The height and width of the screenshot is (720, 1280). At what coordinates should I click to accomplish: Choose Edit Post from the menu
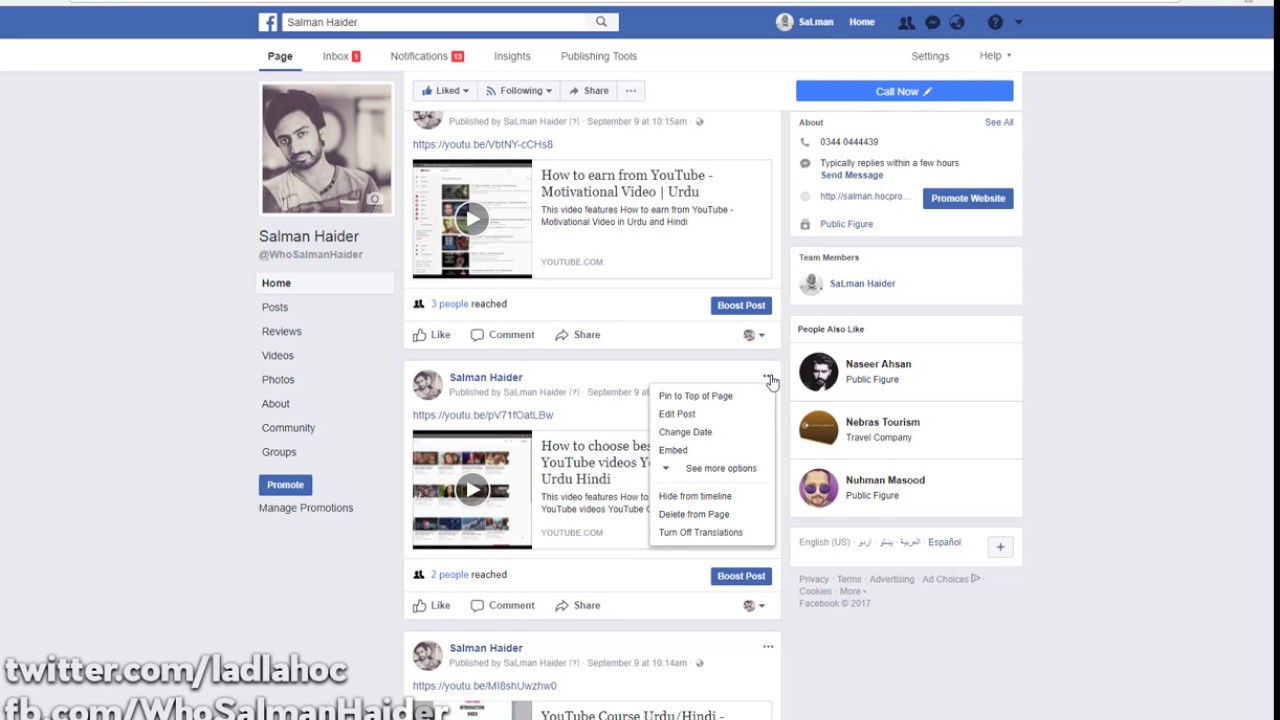click(677, 414)
